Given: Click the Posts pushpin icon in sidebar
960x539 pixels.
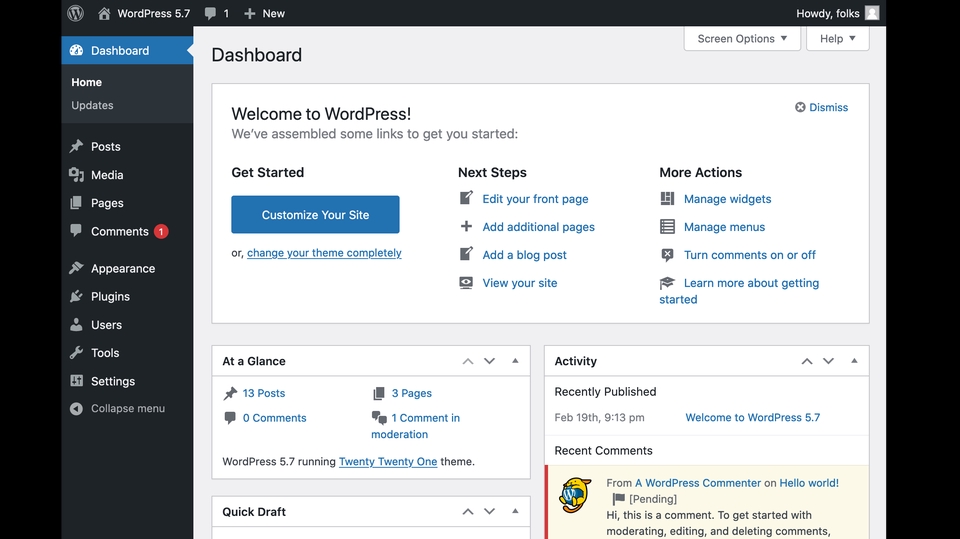Looking at the screenshot, I should pos(76,146).
